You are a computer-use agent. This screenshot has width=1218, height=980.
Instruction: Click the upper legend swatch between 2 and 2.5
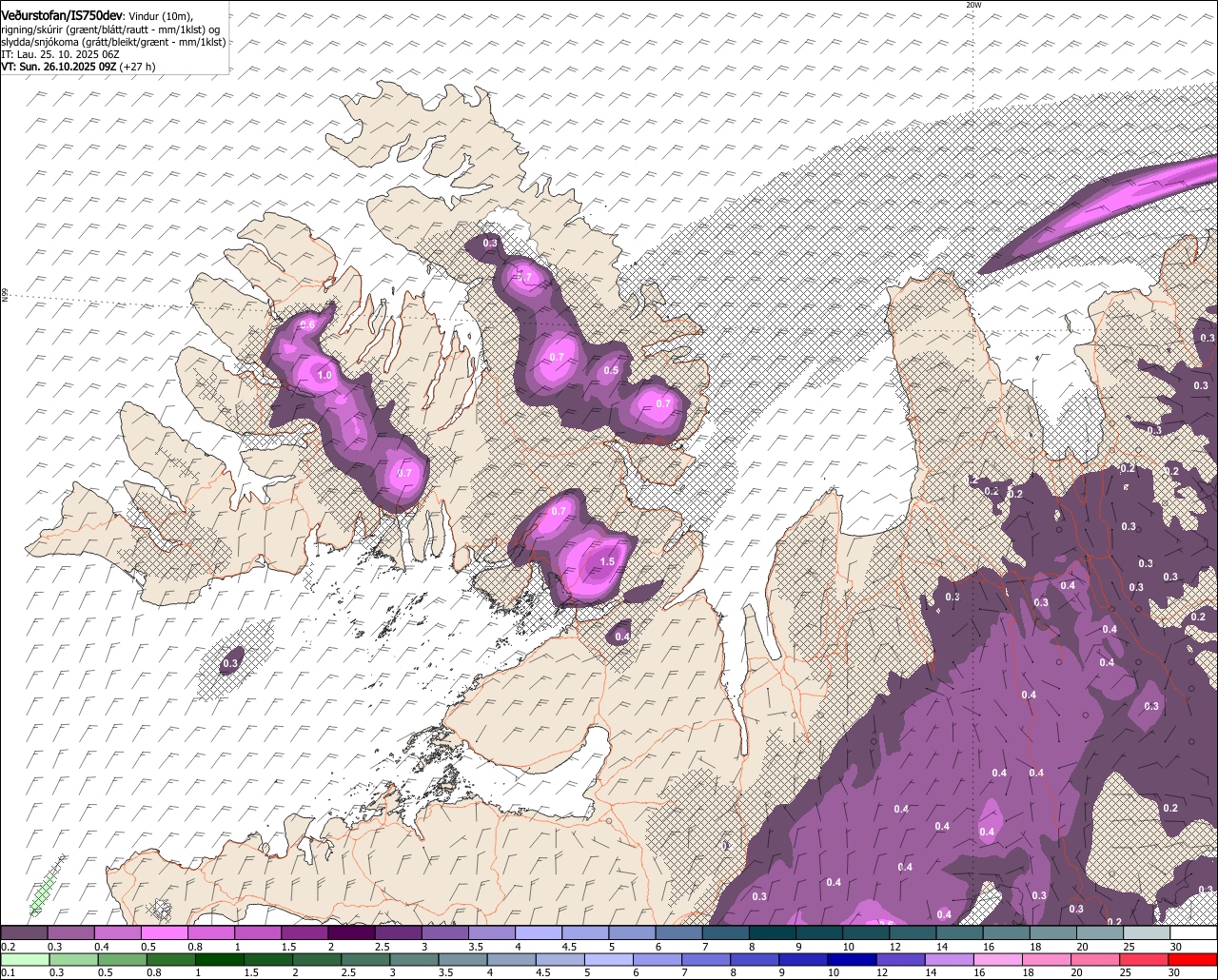pos(352,933)
